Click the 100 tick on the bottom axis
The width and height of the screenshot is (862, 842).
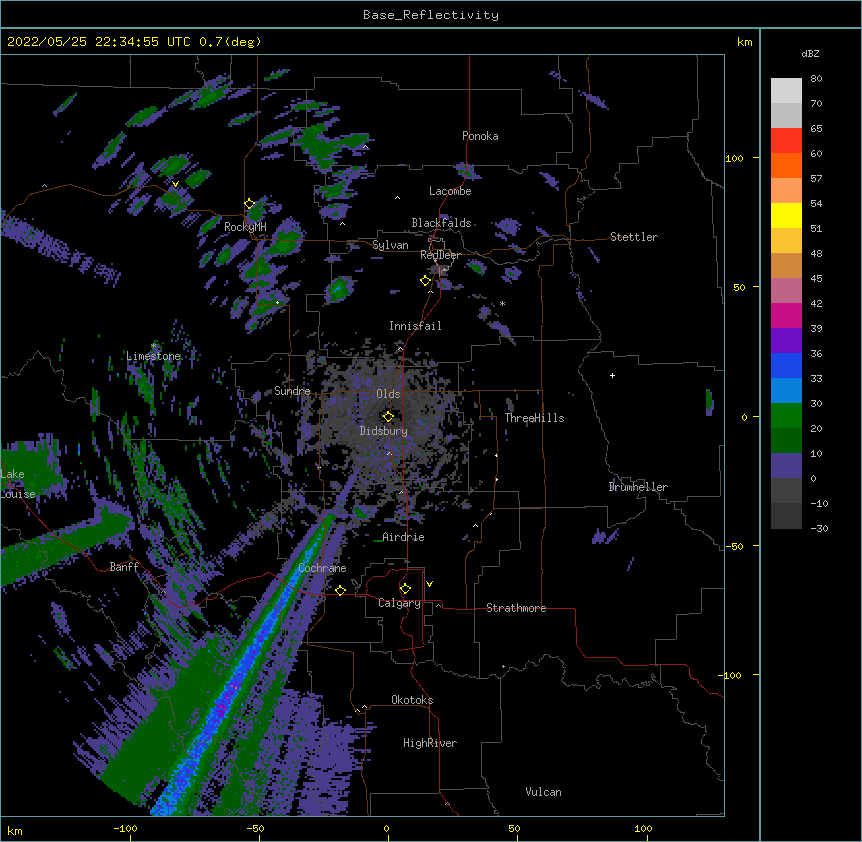point(643,828)
